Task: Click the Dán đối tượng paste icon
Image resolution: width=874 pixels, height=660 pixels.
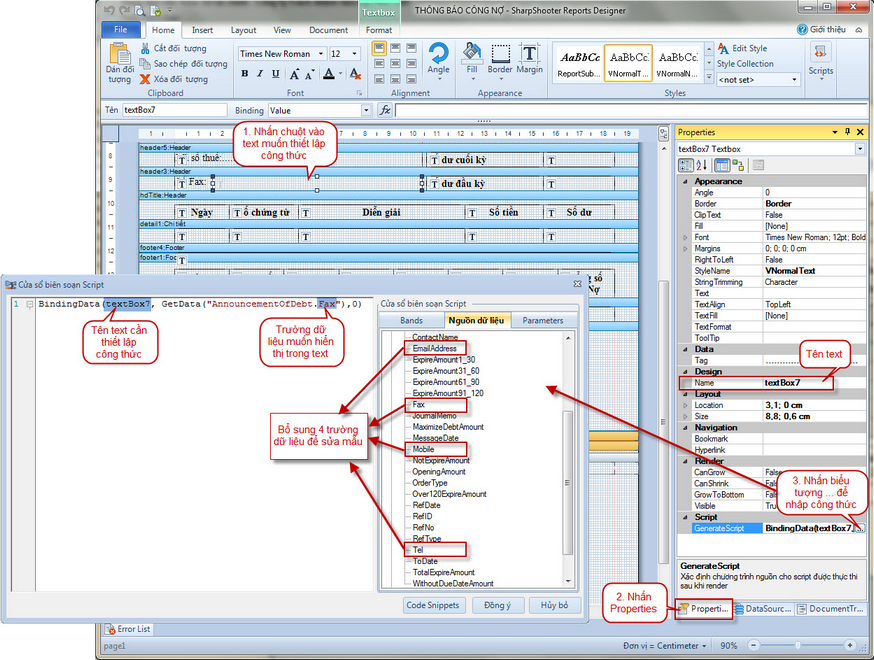Action: coord(120,54)
